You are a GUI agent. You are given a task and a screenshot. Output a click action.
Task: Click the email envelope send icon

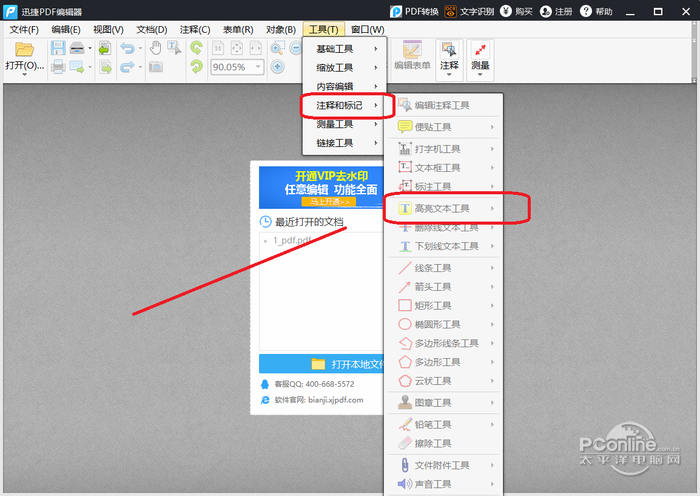click(x=77, y=67)
